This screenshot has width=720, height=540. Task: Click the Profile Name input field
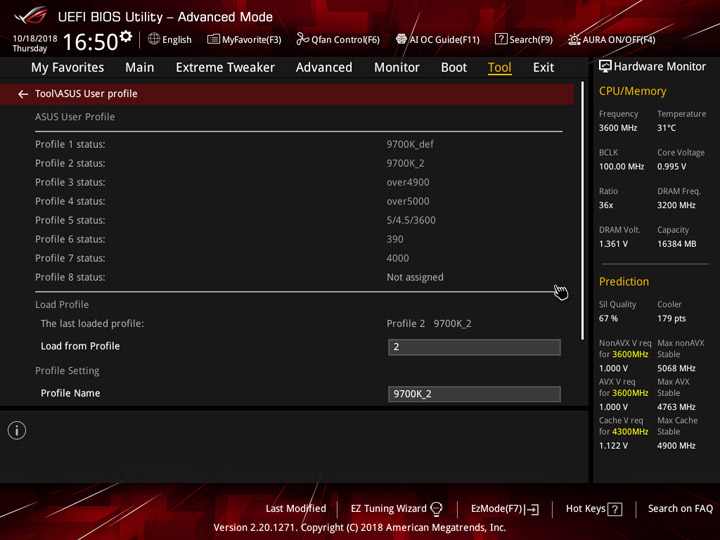tap(474, 394)
